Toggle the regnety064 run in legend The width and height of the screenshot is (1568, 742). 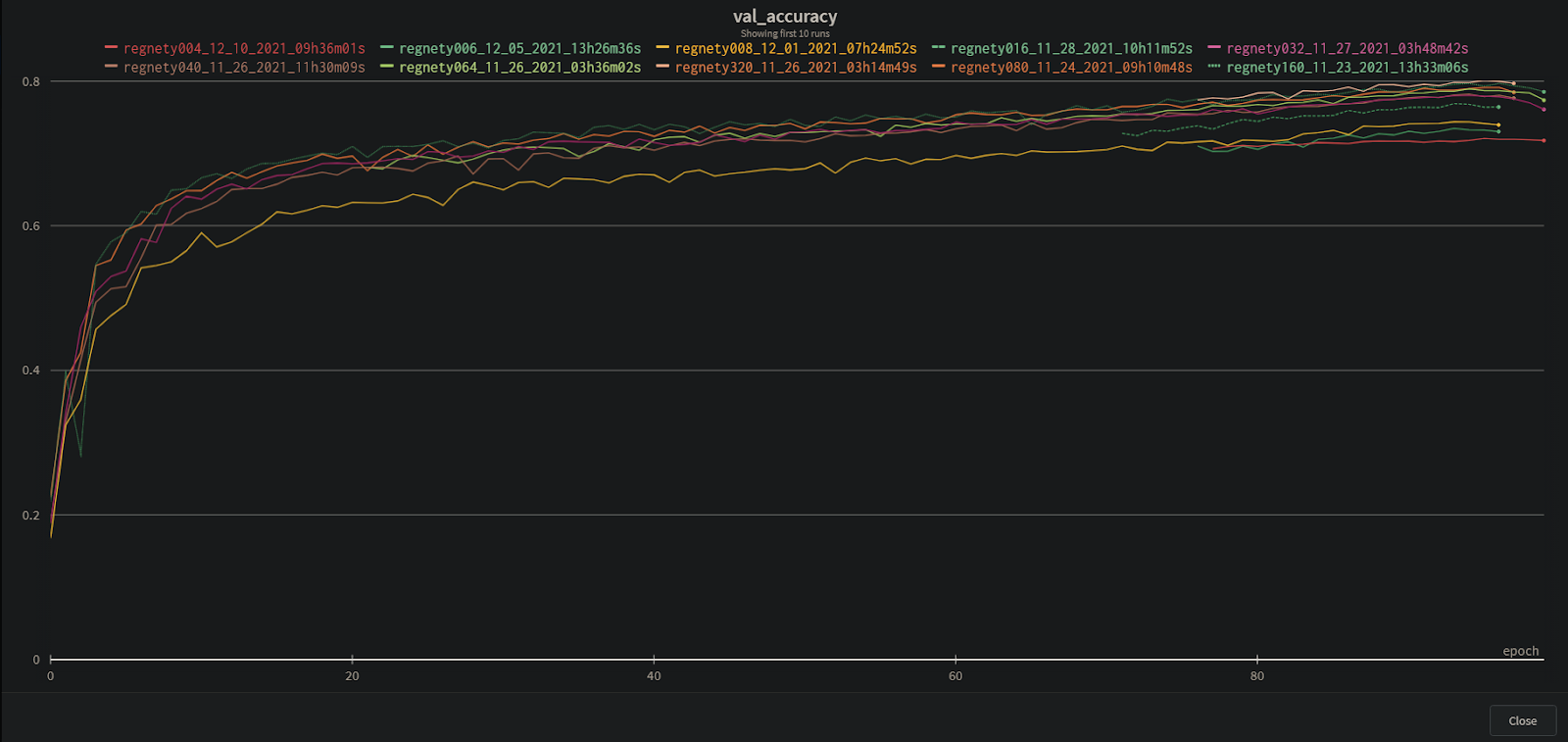519,68
